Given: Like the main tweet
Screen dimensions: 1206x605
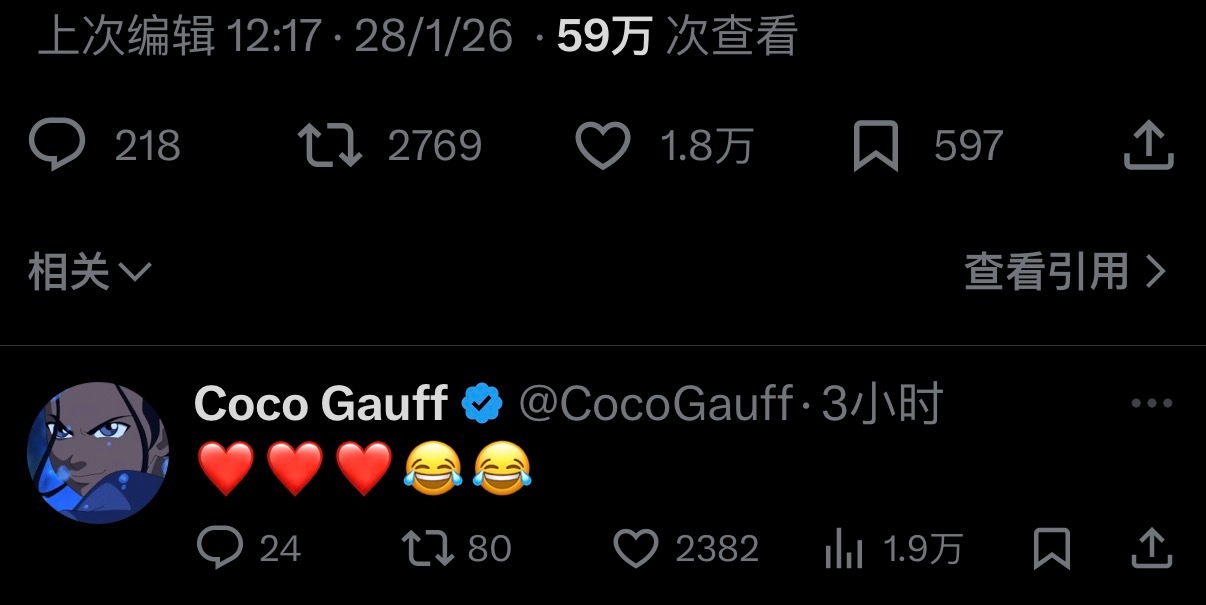Looking at the screenshot, I should [x=603, y=145].
